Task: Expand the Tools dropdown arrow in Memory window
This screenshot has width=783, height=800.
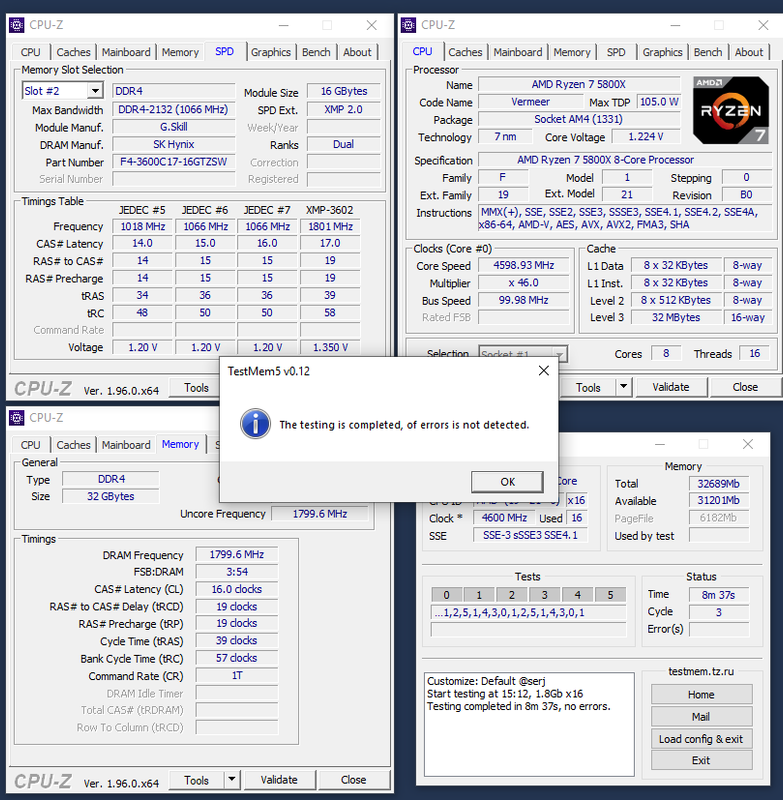Action: [x=232, y=779]
